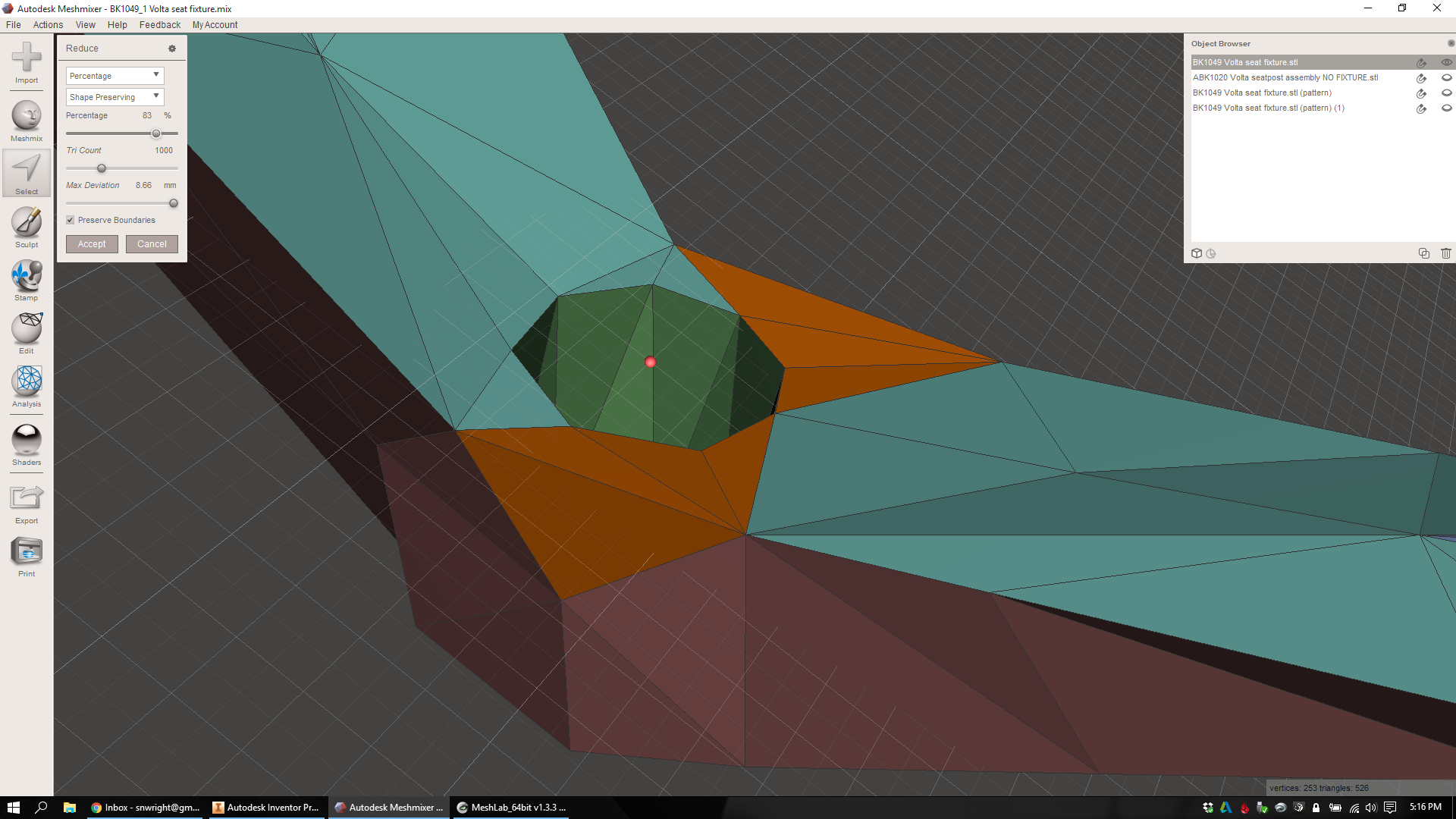Click the battery power tray icon
This screenshot has height=819, width=1456.
(1335, 808)
